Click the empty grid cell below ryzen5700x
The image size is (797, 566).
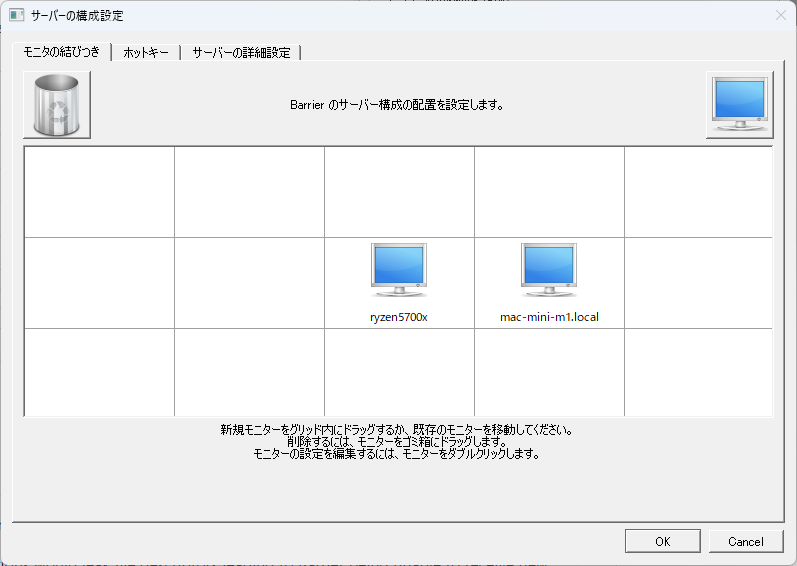pos(399,371)
